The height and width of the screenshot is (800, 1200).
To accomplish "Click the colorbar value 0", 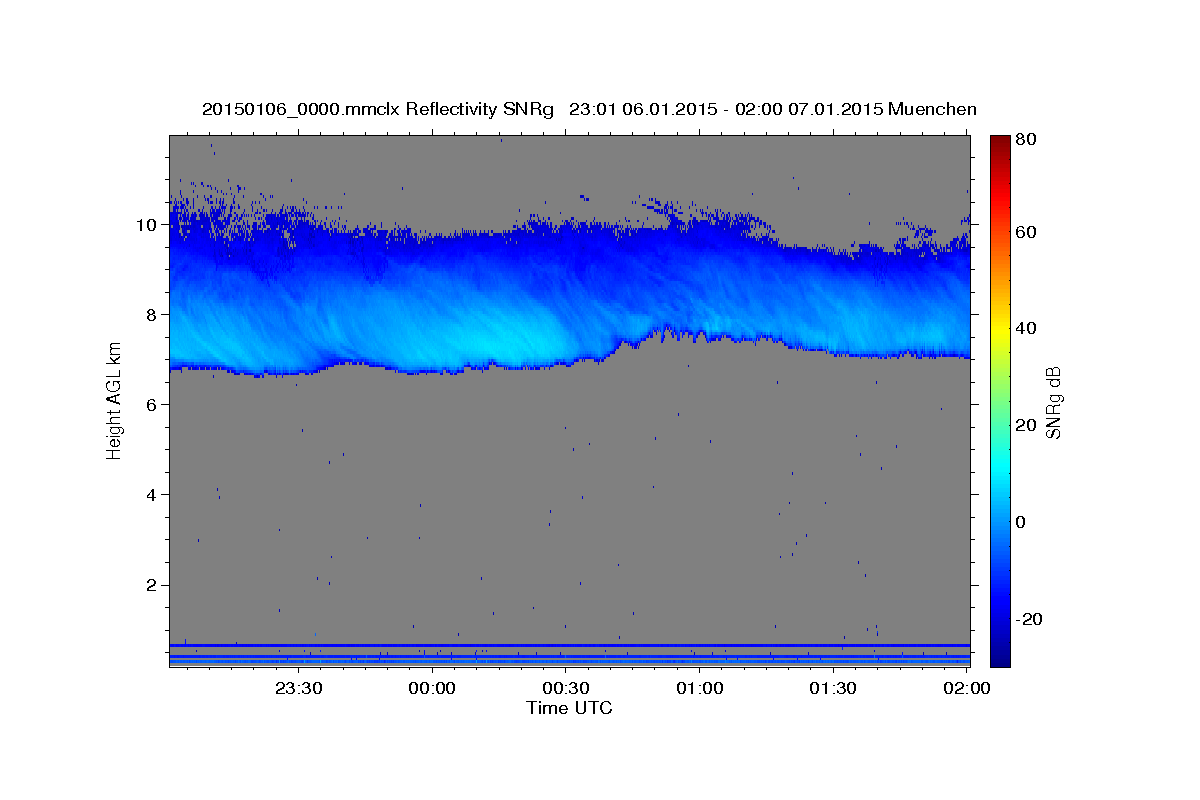I will (x=1021, y=522).
